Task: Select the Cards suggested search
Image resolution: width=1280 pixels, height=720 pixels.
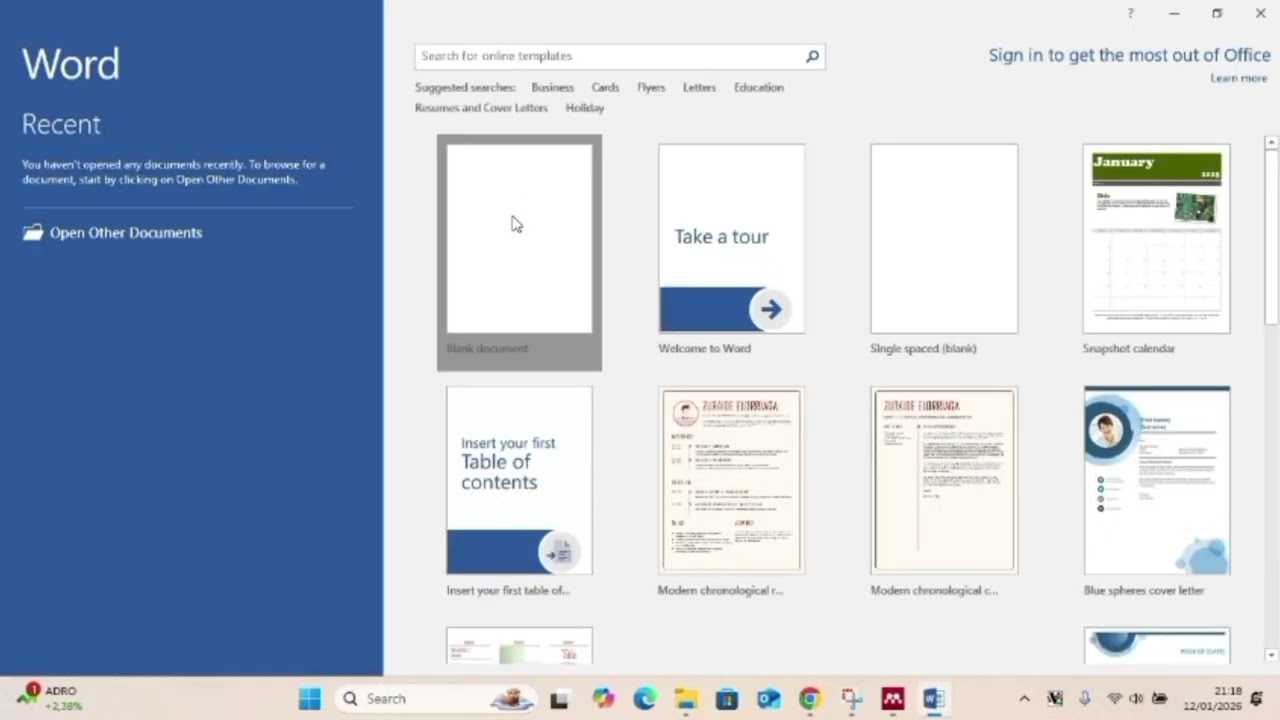Action: 605,87
